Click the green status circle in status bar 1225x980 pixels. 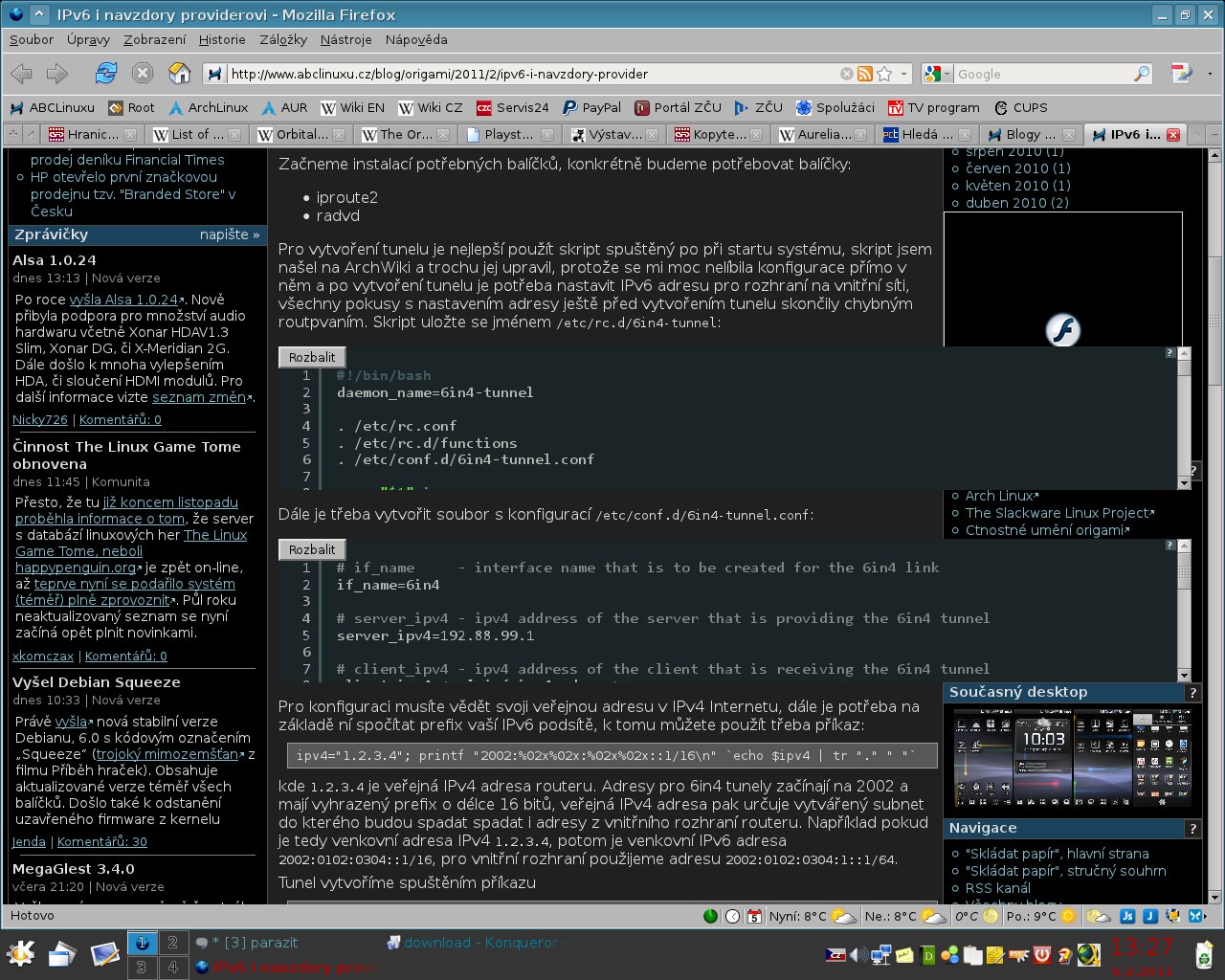coord(710,916)
